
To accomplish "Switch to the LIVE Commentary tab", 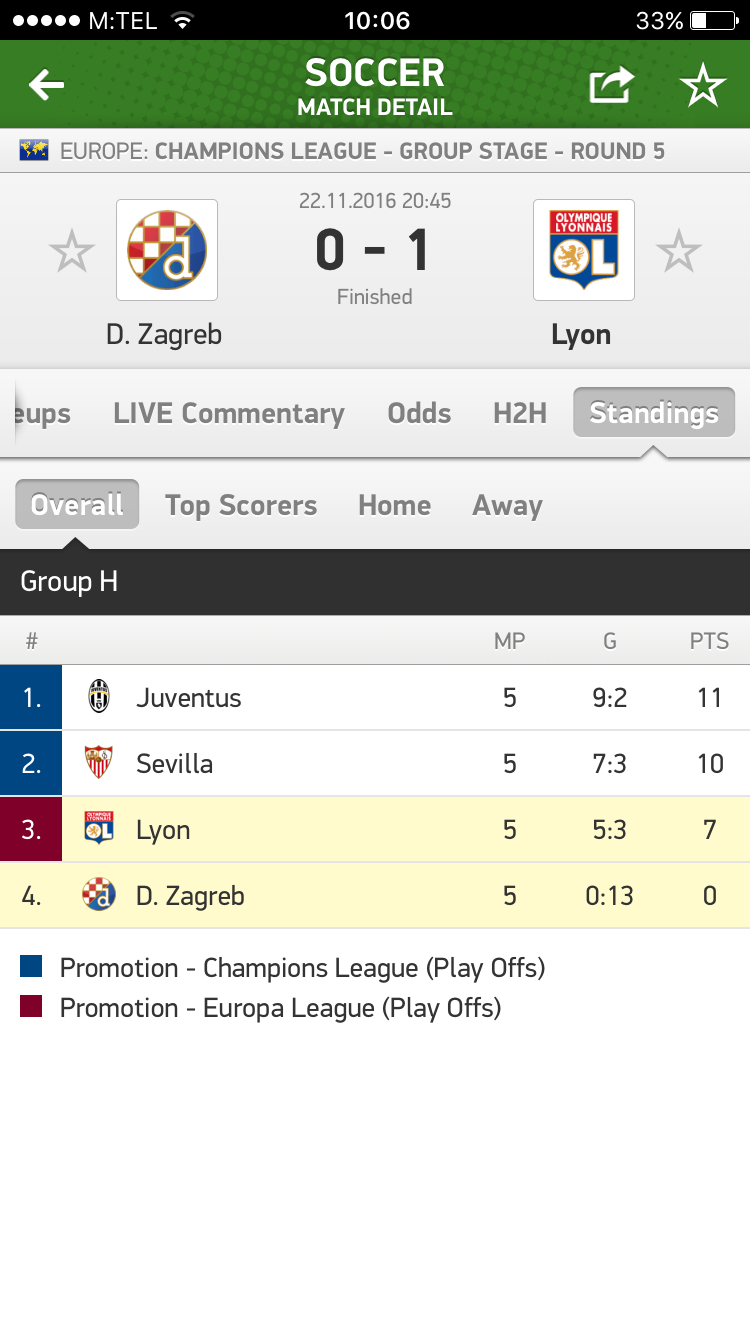I will click(x=229, y=413).
